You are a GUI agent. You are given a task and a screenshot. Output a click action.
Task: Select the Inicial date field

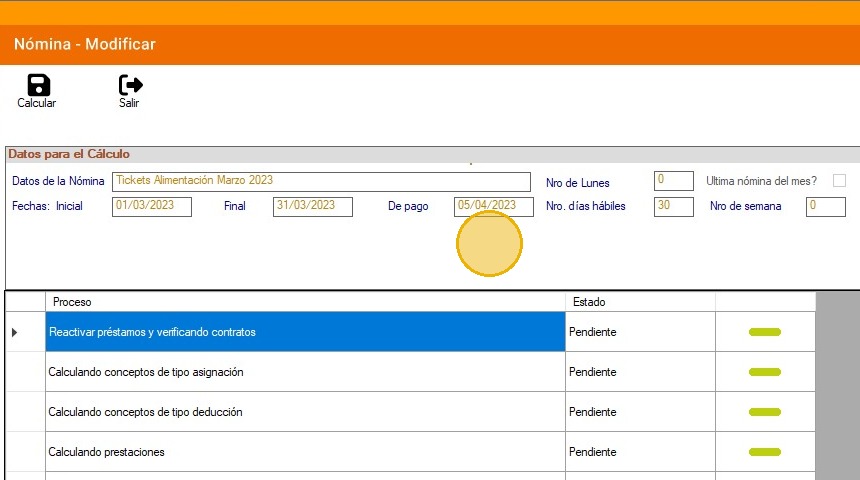(x=151, y=206)
